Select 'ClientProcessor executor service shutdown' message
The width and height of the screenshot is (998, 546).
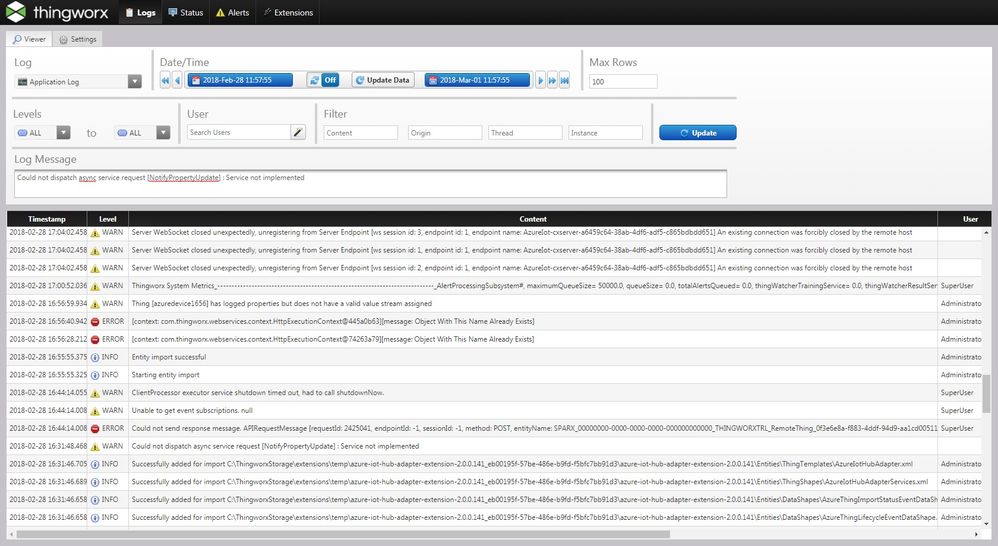[258, 393]
